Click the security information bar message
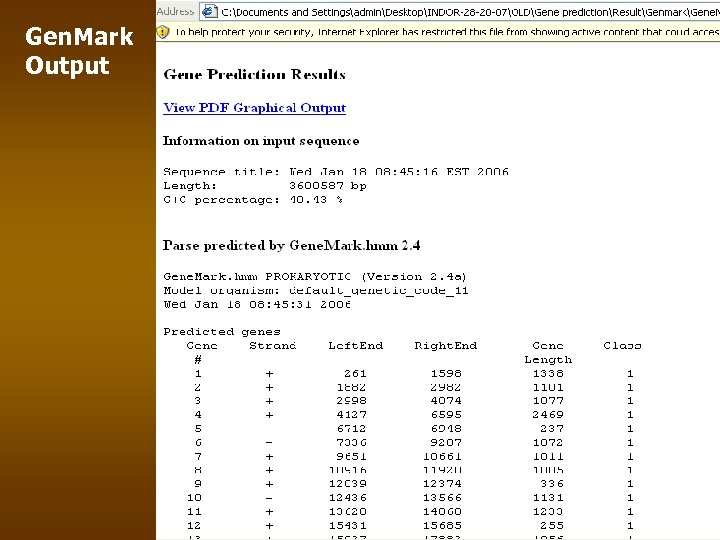This screenshot has height=540, width=720. pyautogui.click(x=448, y=32)
